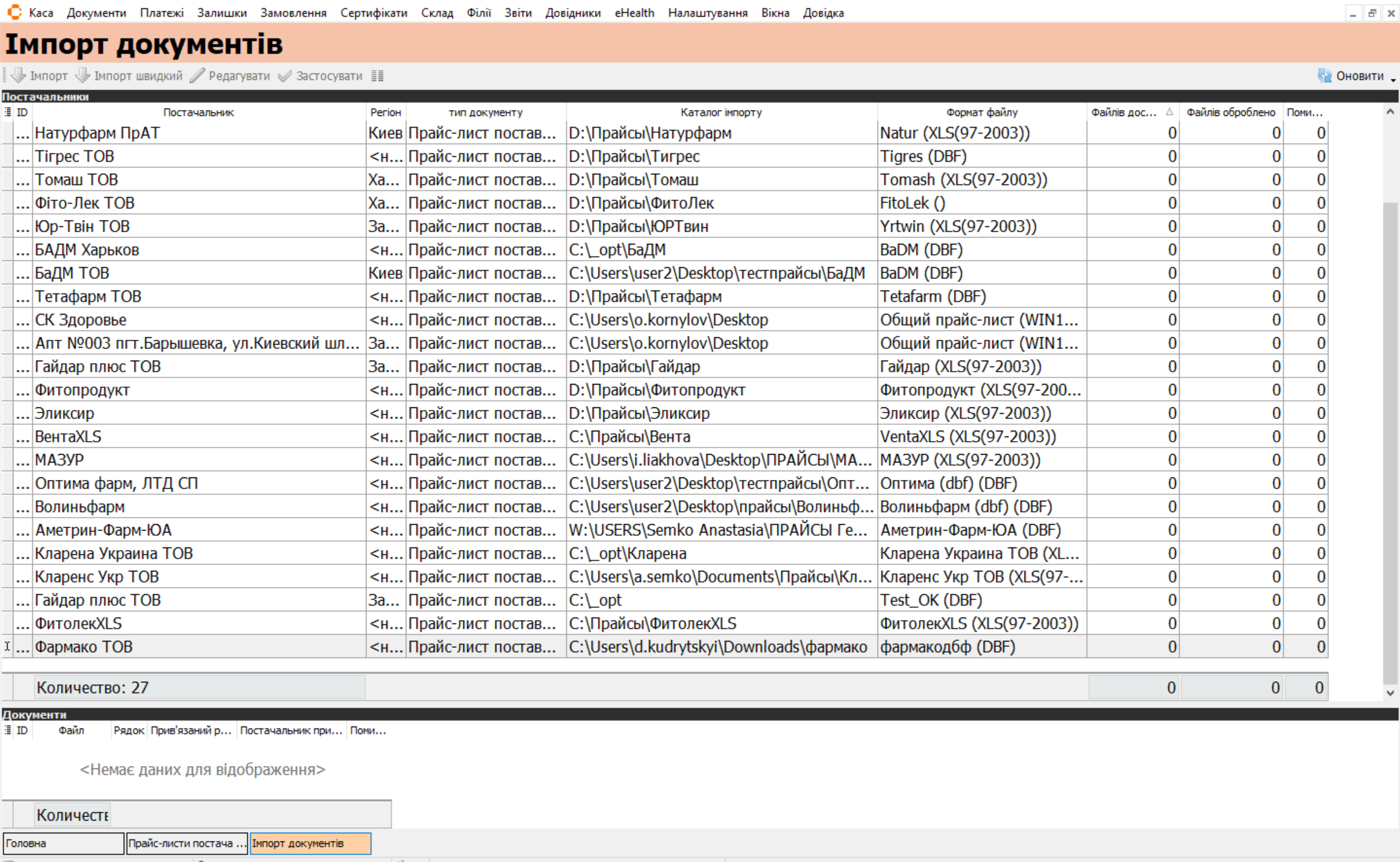
Task: Click ID ellipsis of Натурфарм ПрАТ row
Action: click(23, 134)
